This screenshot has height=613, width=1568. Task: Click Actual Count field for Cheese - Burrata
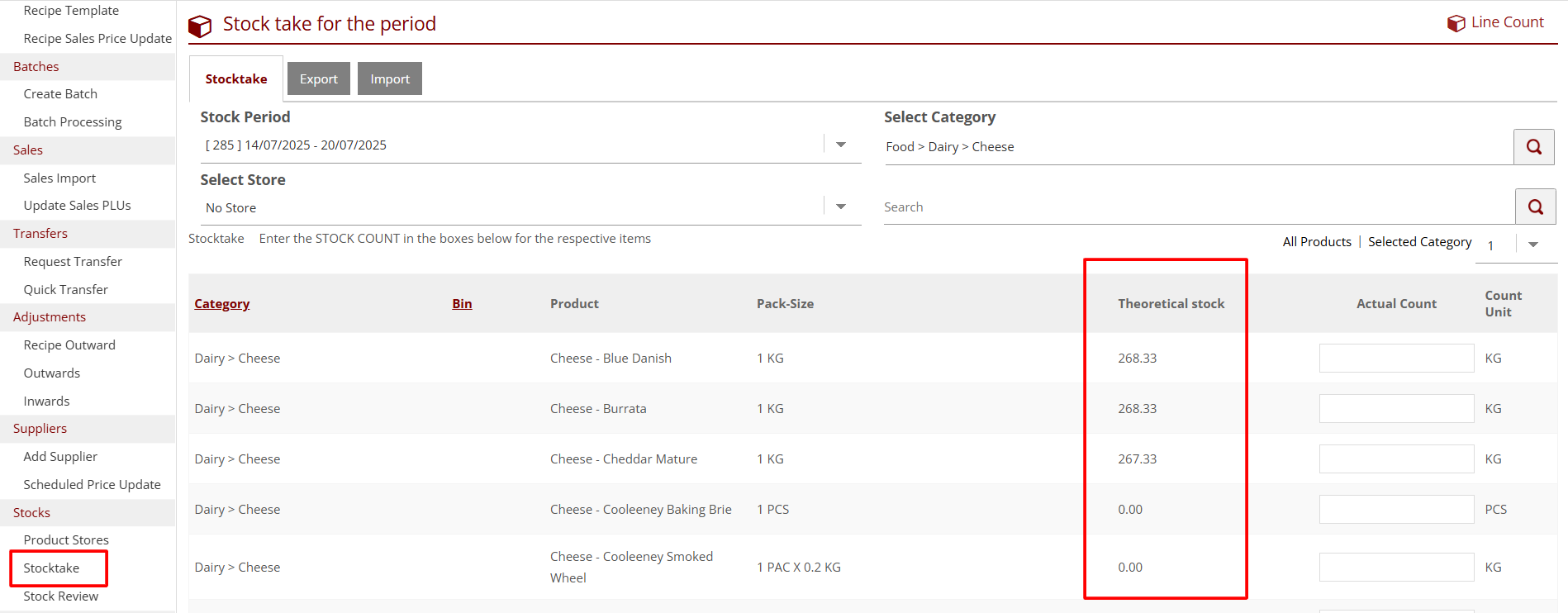[x=1395, y=409]
